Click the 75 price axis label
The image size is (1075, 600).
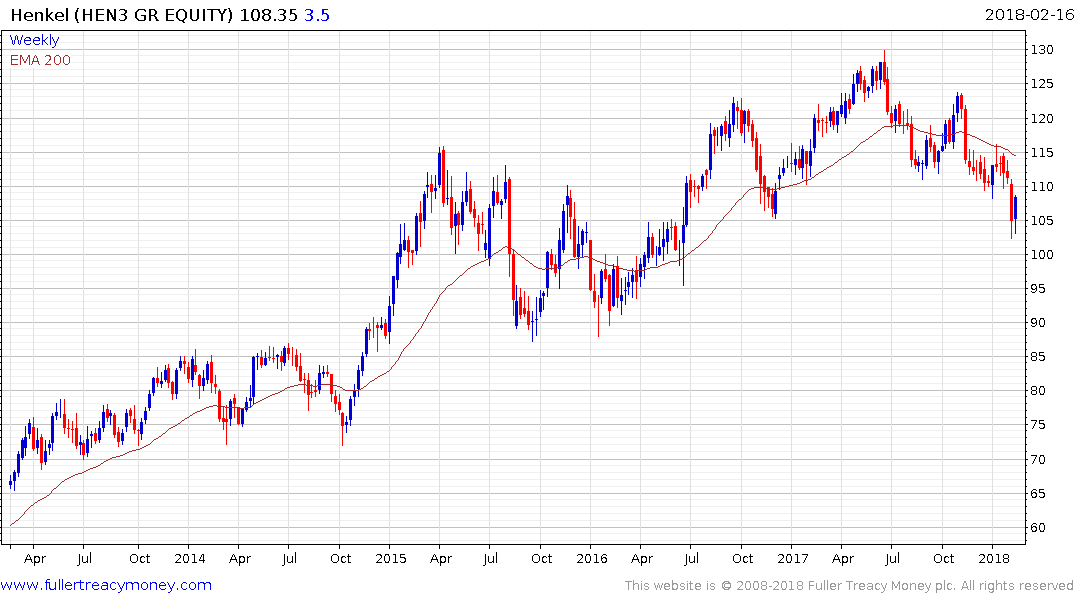(x=1038, y=425)
